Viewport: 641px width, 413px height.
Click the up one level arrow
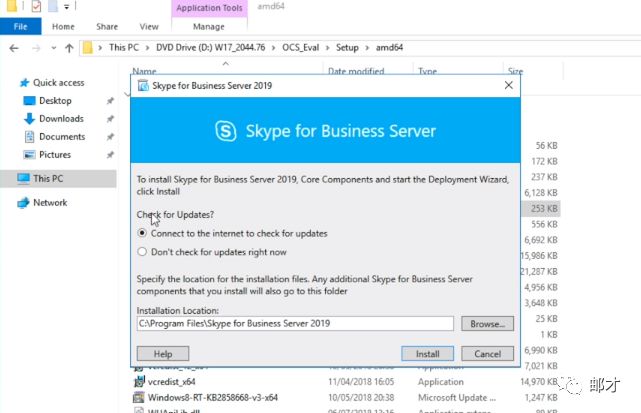point(69,47)
